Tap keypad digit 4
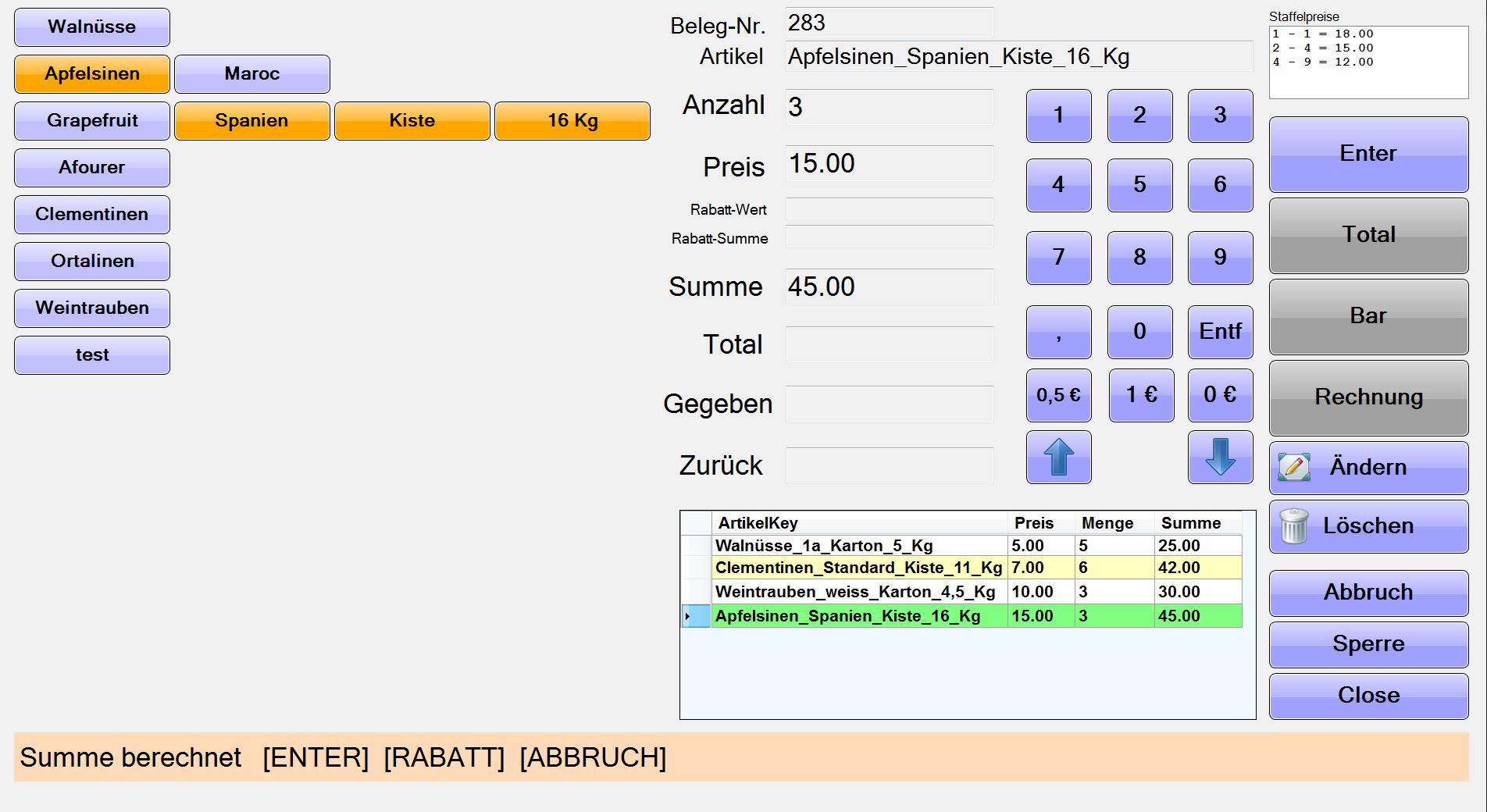 pos(1058,185)
